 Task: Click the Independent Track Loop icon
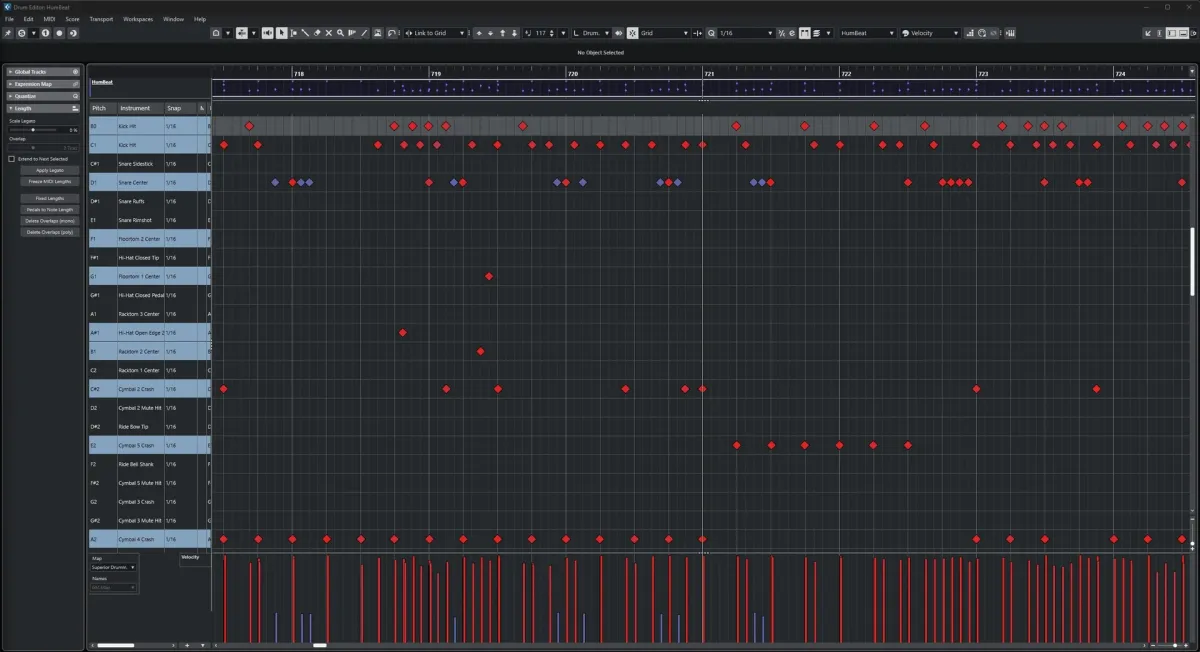[x=391, y=33]
